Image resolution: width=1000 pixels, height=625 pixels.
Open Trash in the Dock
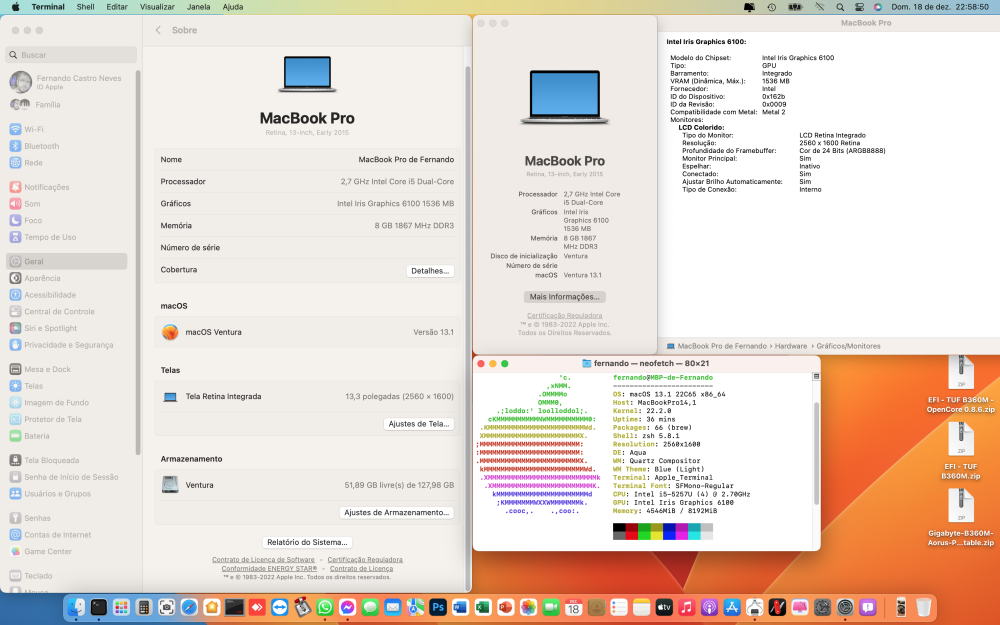point(923,607)
